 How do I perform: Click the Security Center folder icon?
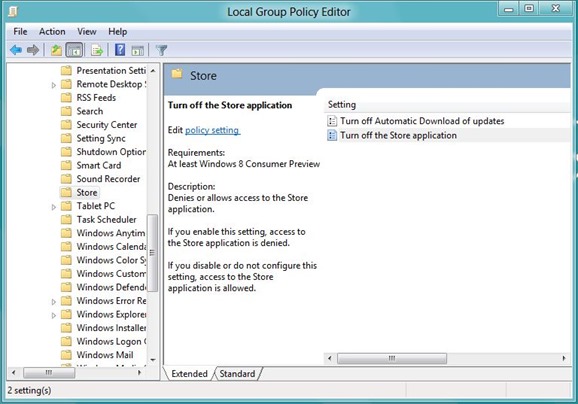(66, 125)
